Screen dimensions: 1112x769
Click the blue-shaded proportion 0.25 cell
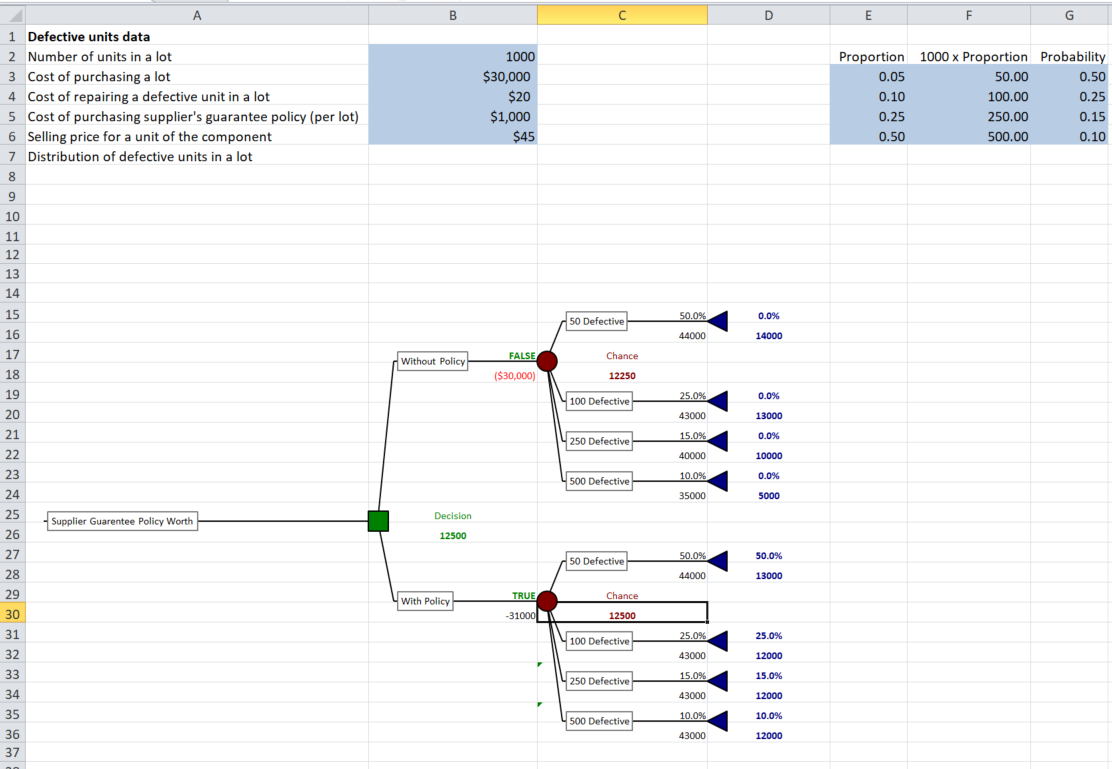[869, 116]
